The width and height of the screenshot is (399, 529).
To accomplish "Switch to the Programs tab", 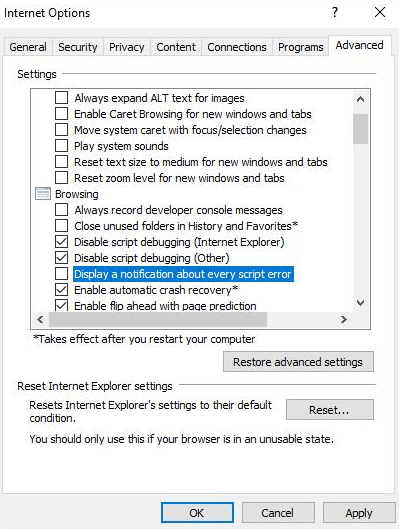I will [301, 47].
